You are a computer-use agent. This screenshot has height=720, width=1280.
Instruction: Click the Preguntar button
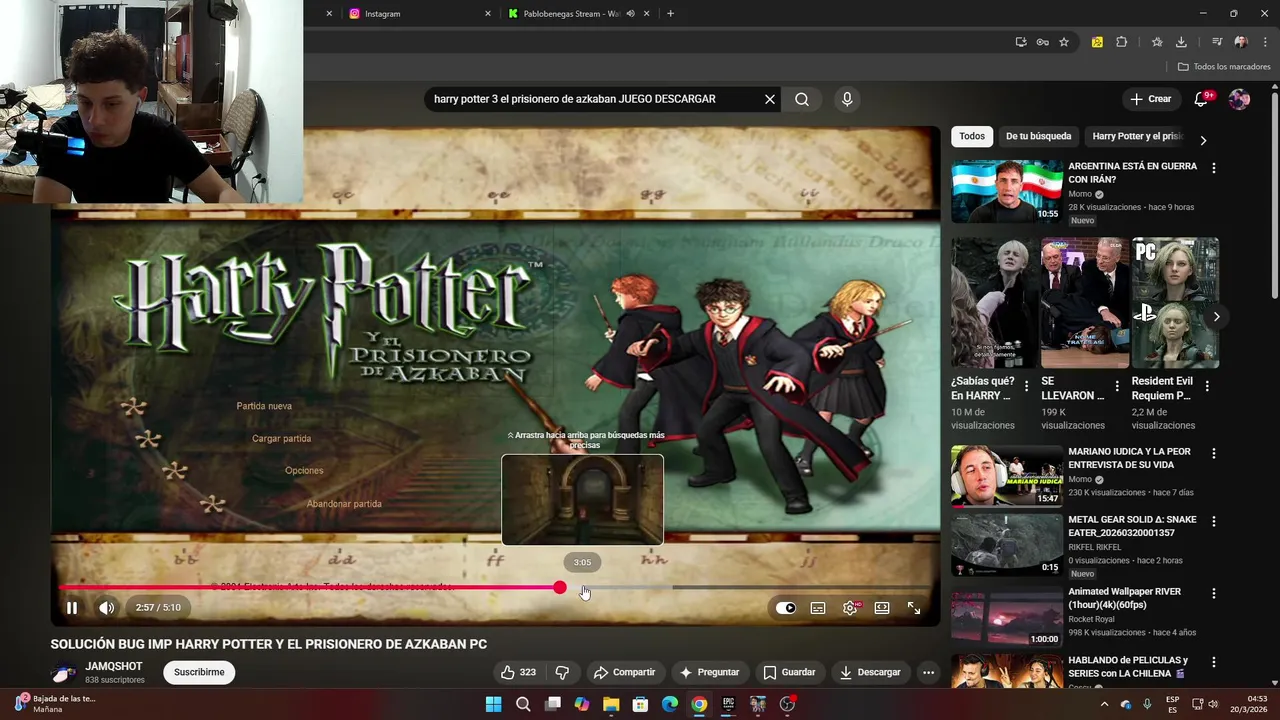(x=709, y=672)
